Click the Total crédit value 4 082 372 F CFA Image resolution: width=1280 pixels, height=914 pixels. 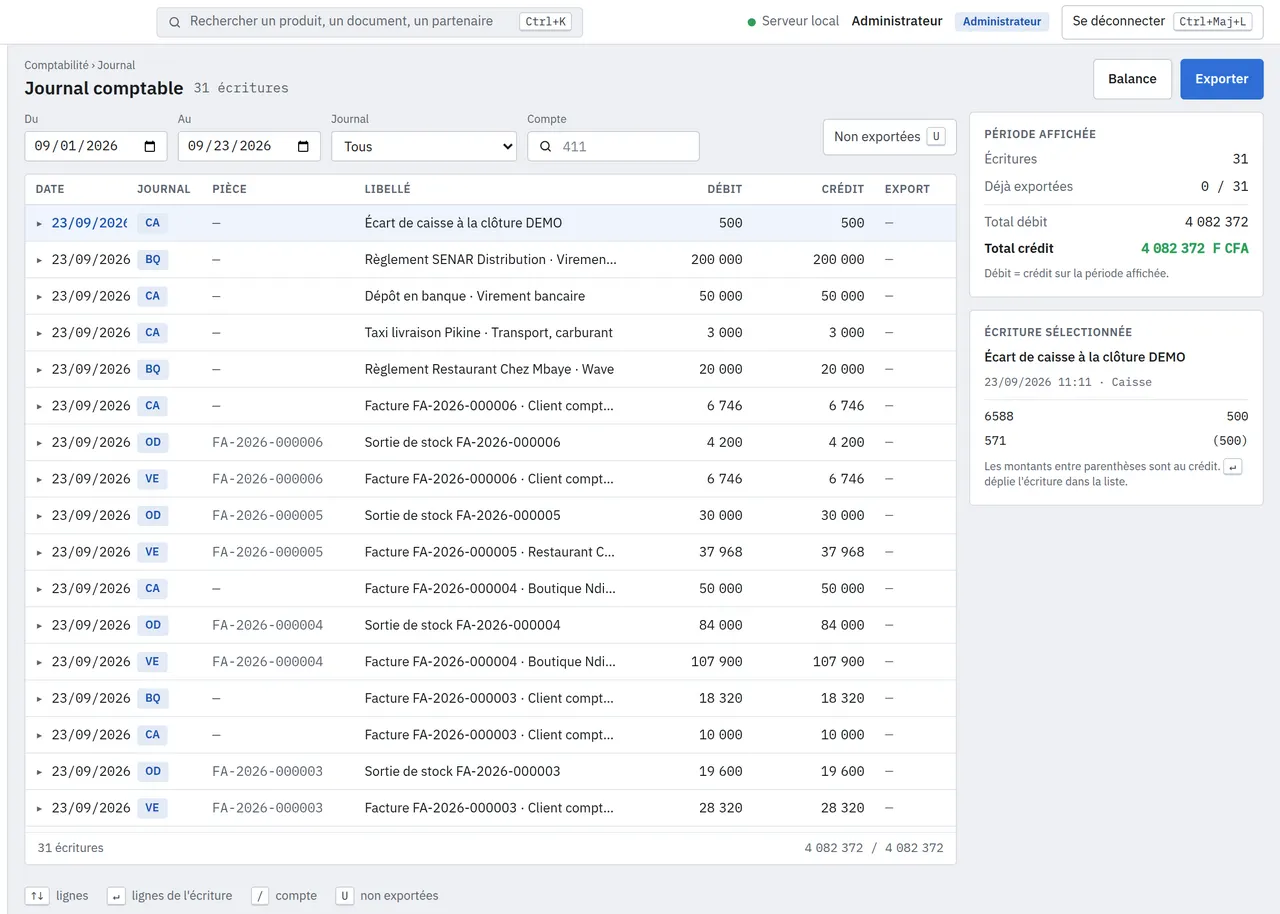pyautogui.click(x=1195, y=248)
